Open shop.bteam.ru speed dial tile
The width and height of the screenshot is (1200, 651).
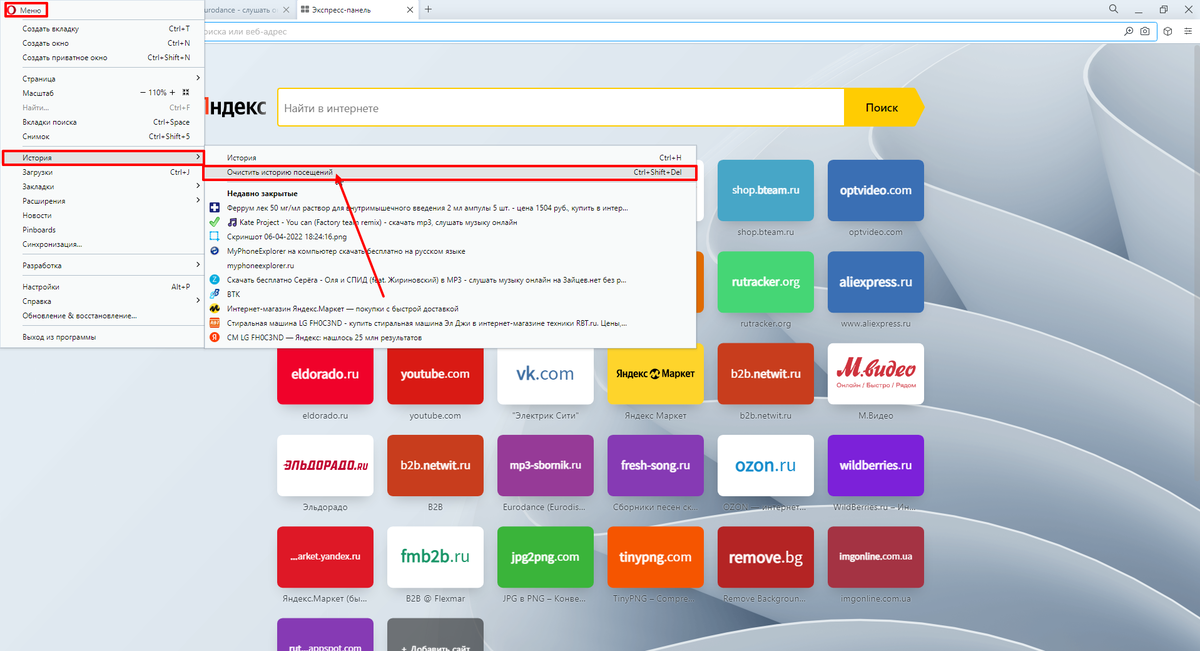(766, 190)
